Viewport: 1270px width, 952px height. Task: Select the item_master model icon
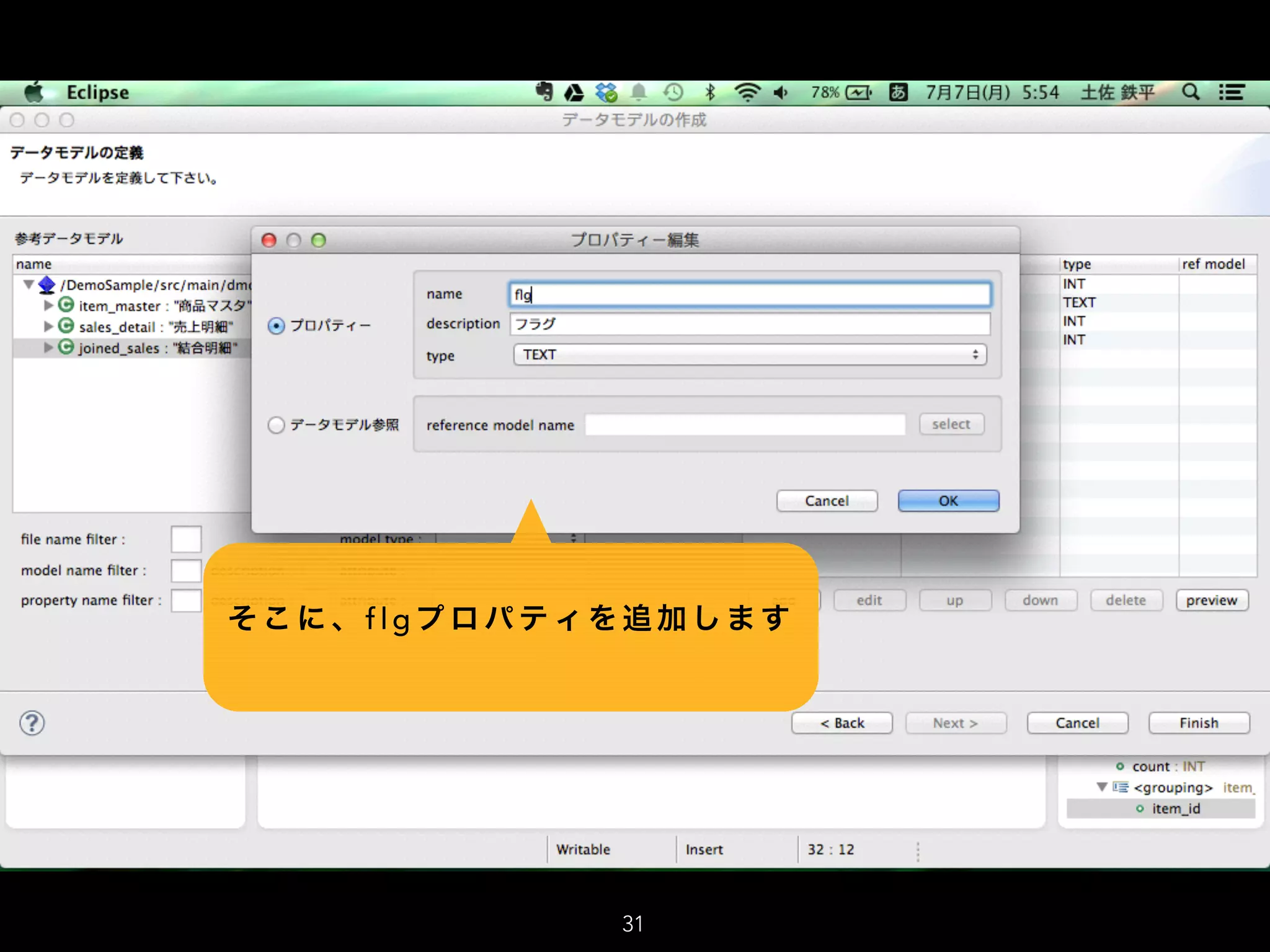click(x=66, y=304)
